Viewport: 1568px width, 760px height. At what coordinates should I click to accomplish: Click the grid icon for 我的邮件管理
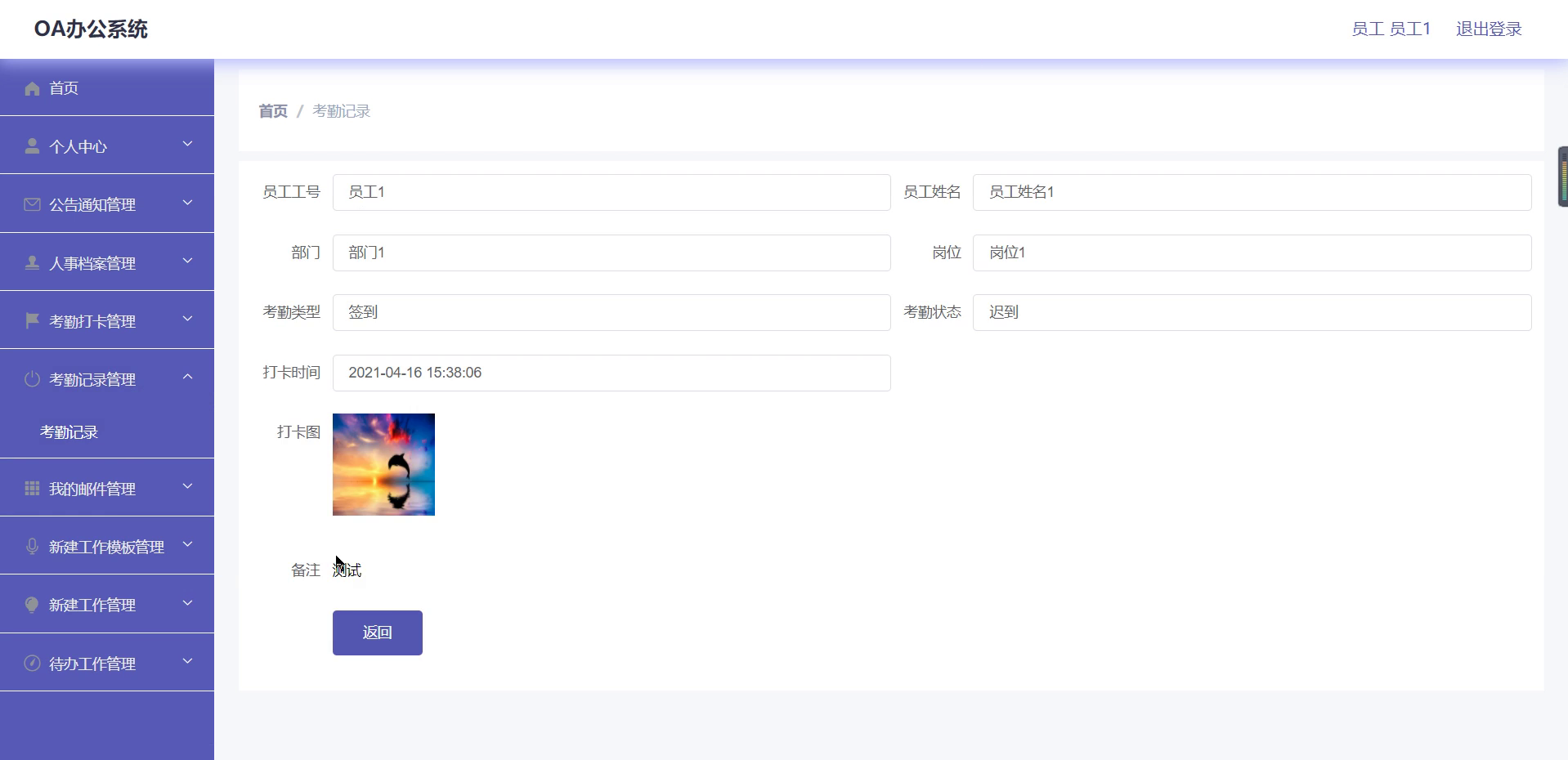32,489
